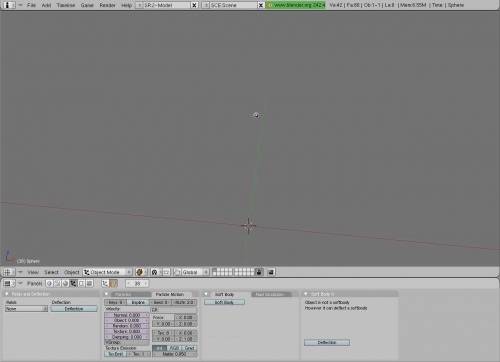500x362 pixels.
Task: Click the Soft Body enable button
Action: (x=224, y=302)
